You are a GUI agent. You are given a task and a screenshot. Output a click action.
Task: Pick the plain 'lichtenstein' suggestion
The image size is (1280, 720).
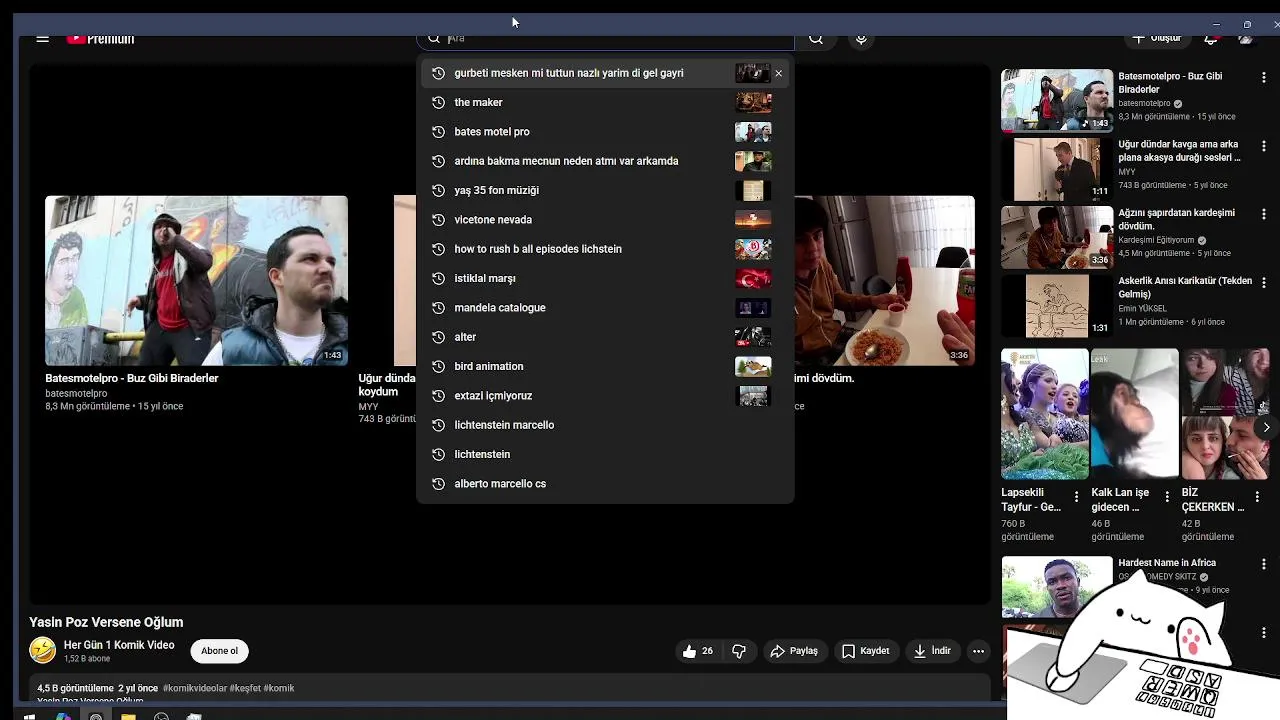pos(605,454)
